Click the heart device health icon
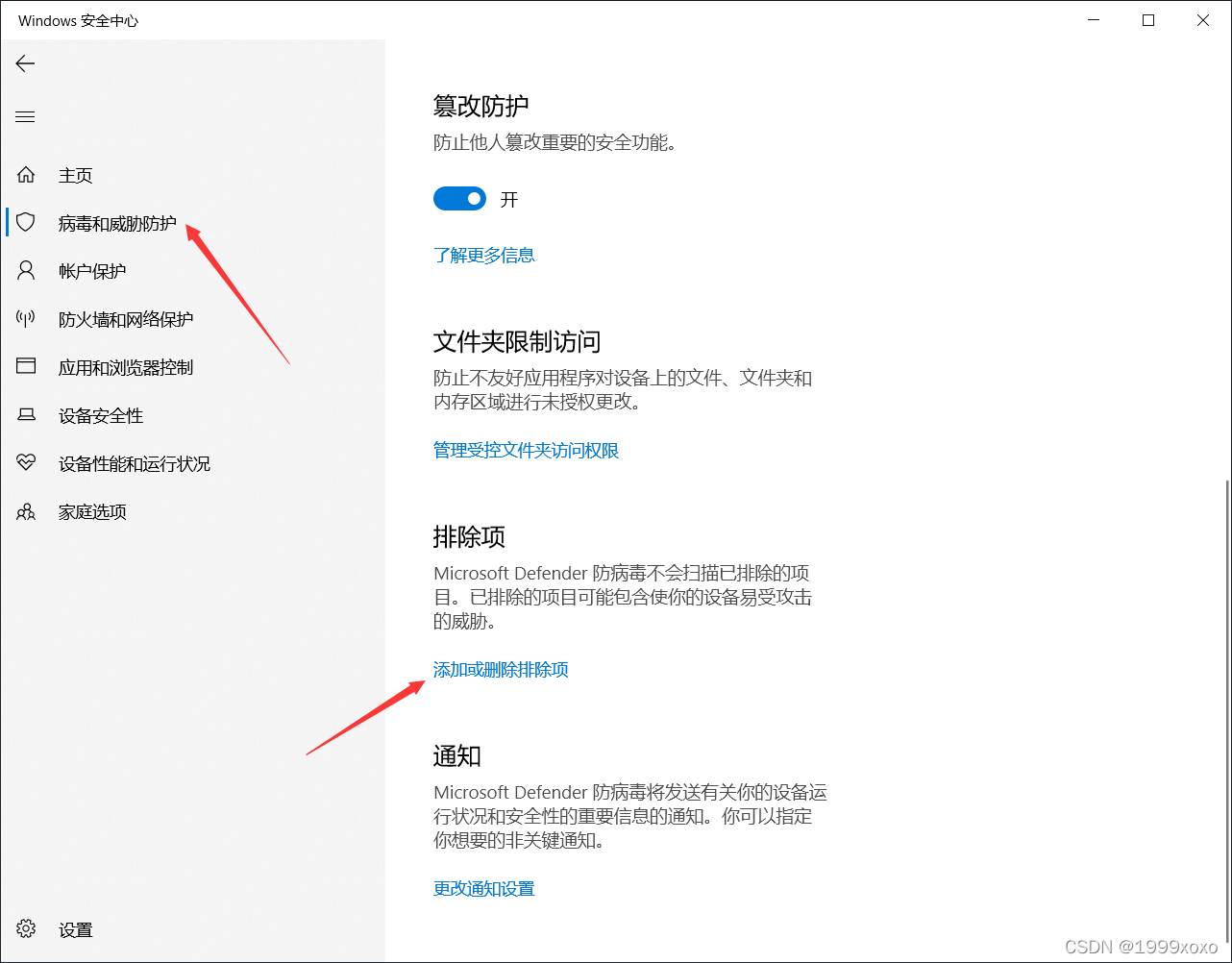The image size is (1232, 963). point(26,463)
